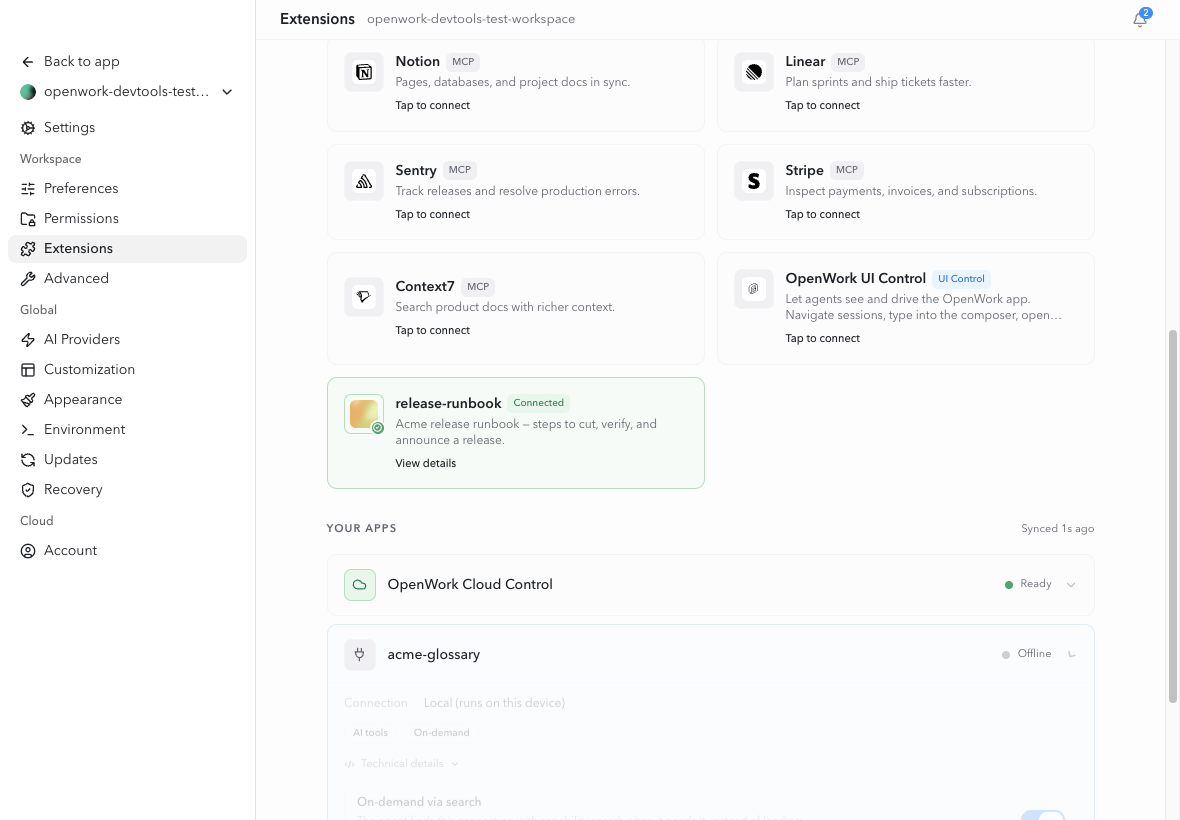Click the AI Providers lightning icon
Viewport: 1180px width, 820px height.
click(x=28, y=340)
